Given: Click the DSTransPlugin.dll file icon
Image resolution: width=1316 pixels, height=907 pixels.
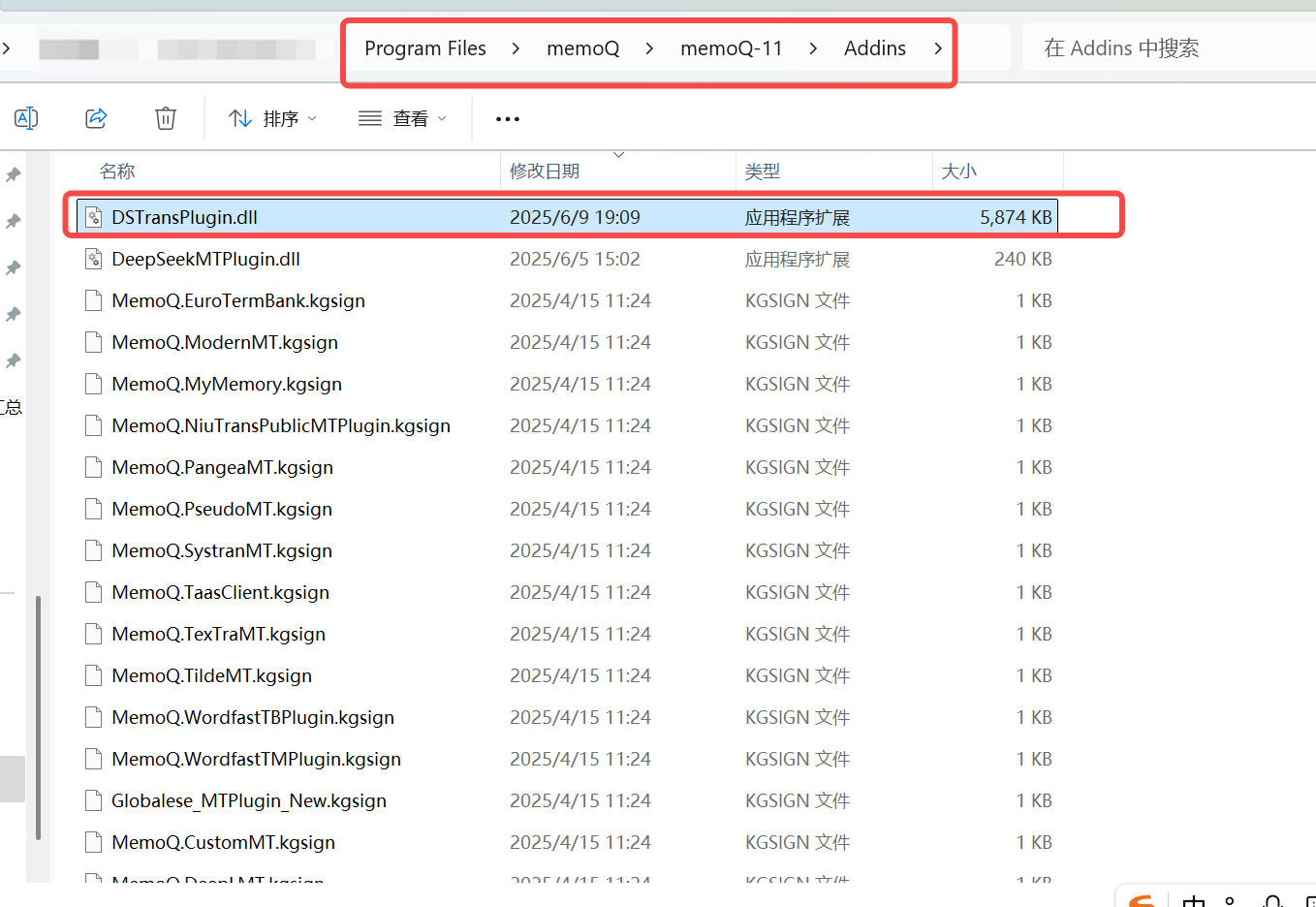Looking at the screenshot, I should (x=93, y=217).
